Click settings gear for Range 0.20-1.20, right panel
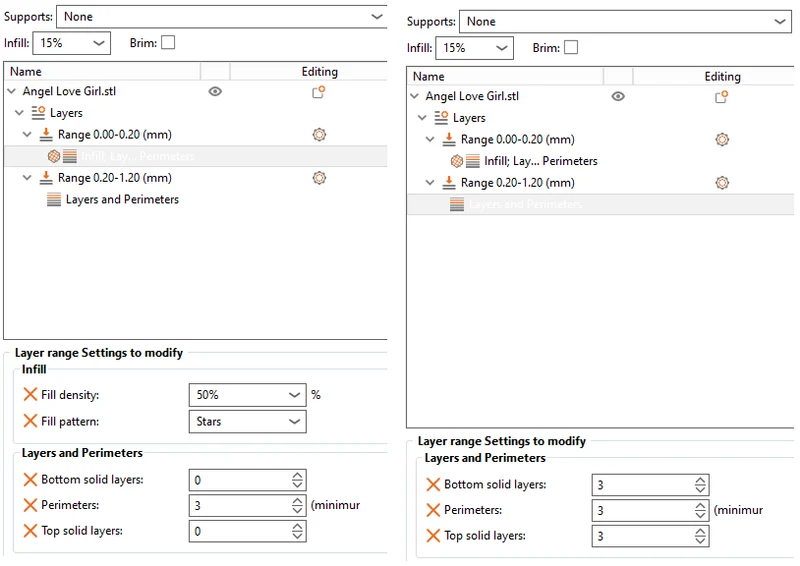This screenshot has width=800, height=566. click(722, 183)
